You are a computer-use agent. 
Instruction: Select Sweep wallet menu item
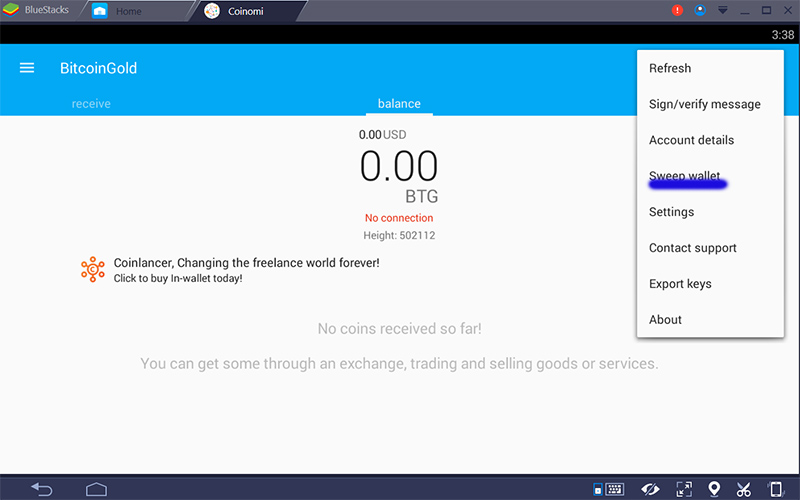(x=710, y=176)
